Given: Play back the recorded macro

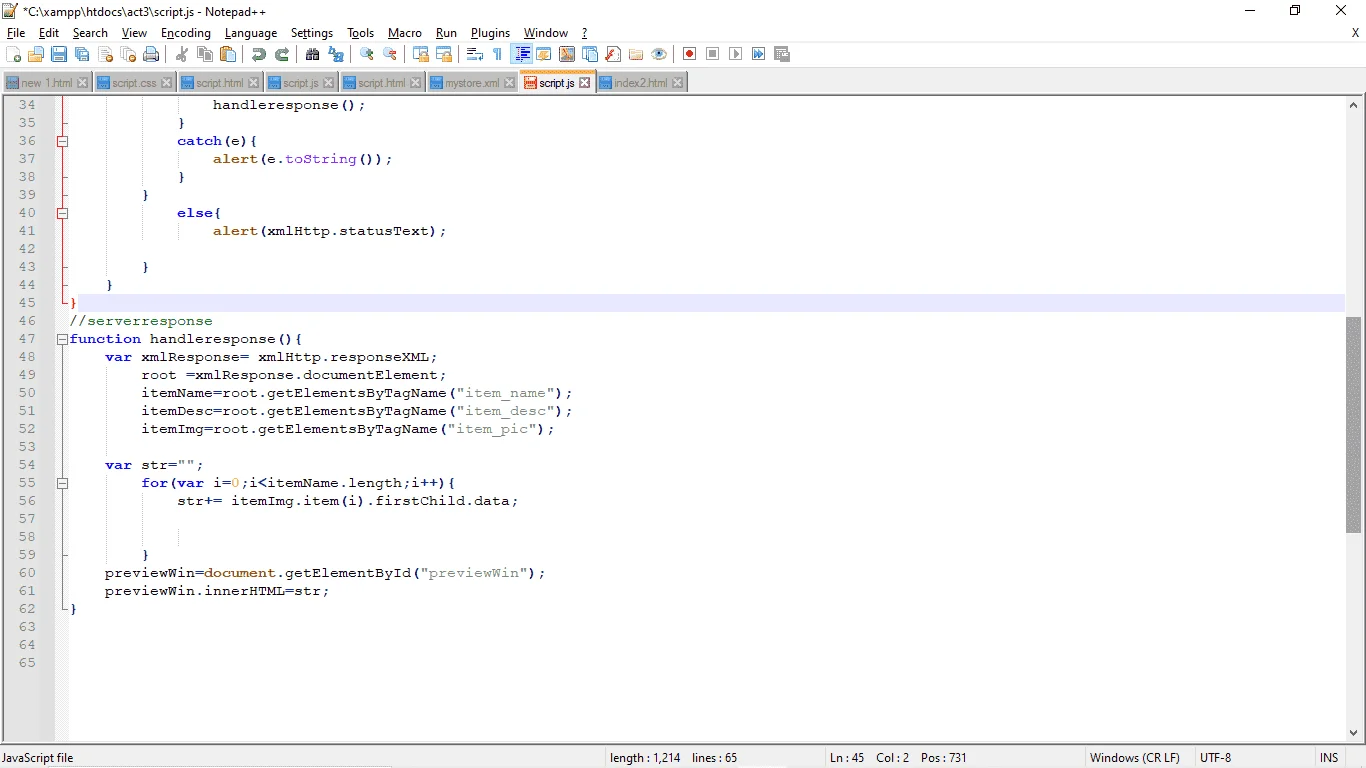Looking at the screenshot, I should coord(736,54).
